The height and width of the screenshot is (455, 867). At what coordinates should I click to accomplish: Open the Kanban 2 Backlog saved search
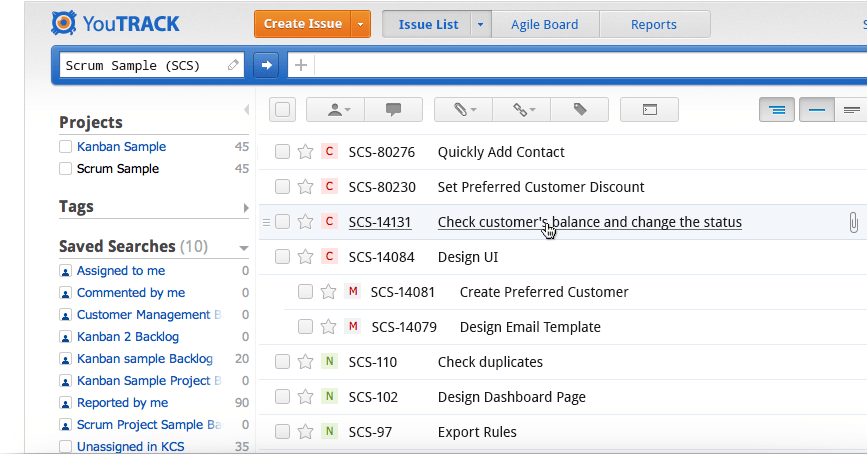pyautogui.click(x=128, y=337)
